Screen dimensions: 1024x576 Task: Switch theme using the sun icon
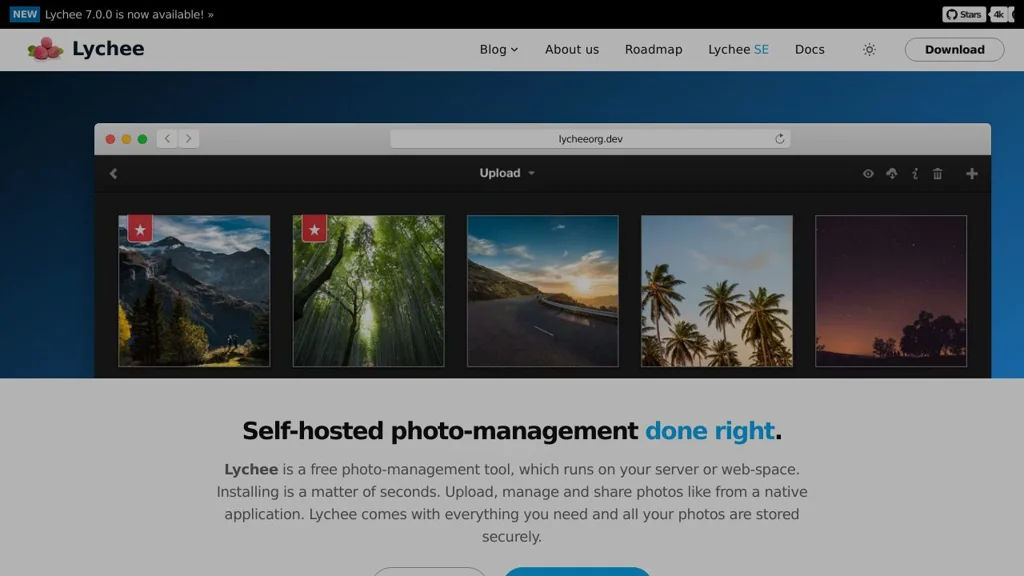869,49
